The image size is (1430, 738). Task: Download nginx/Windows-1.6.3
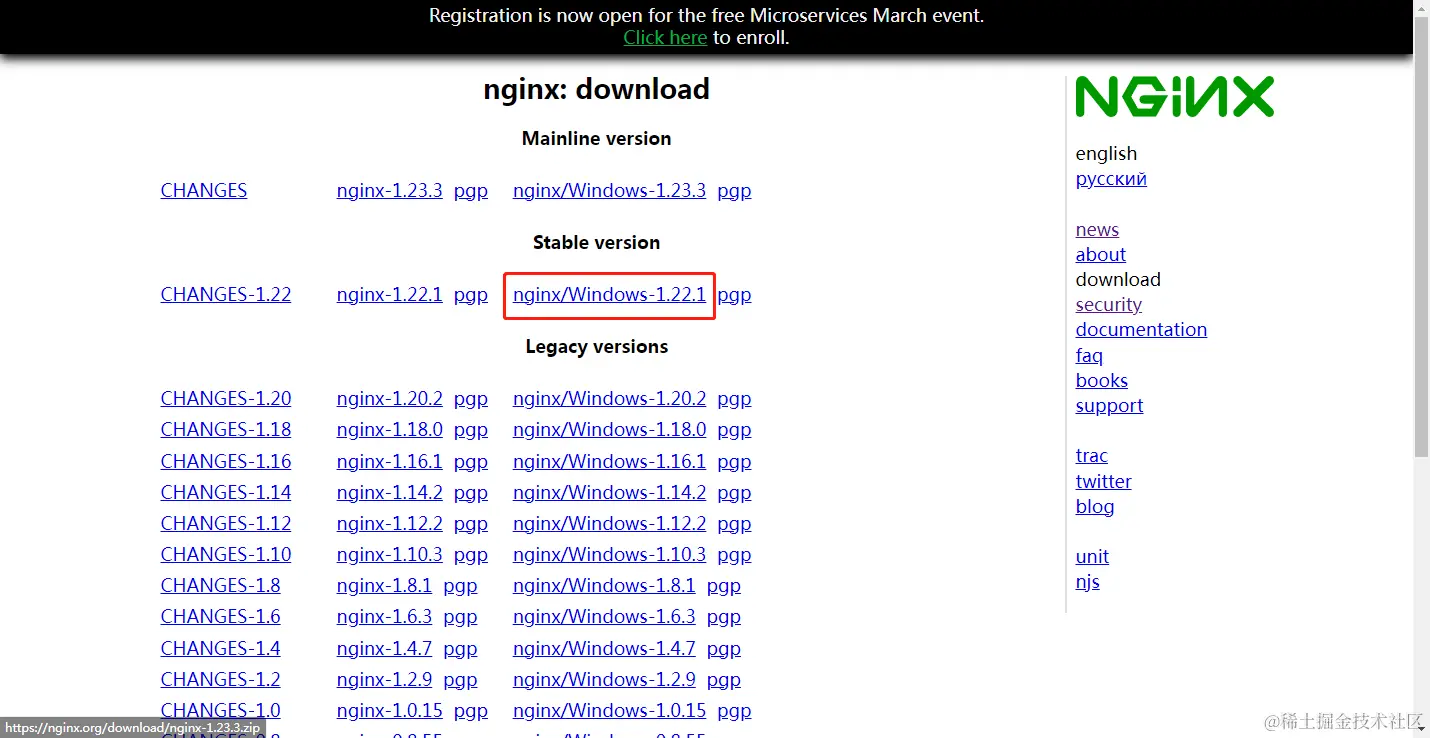[x=604, y=617]
